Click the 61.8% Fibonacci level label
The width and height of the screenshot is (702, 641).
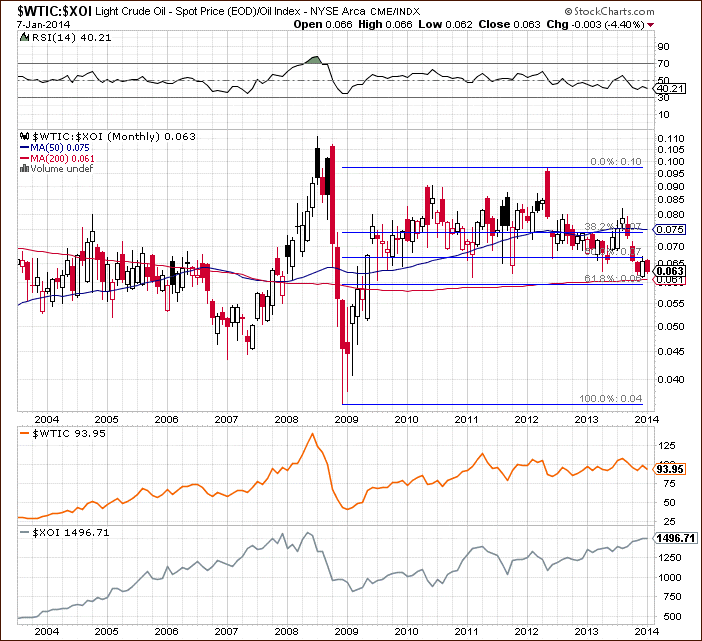coord(613,278)
